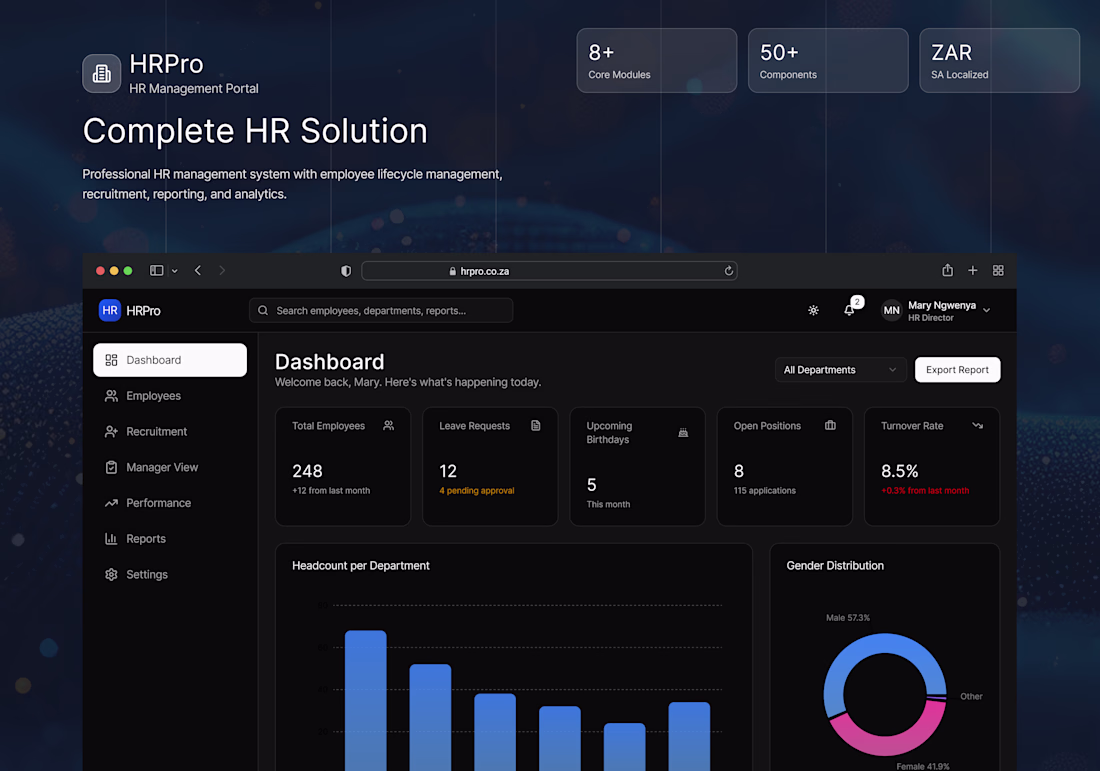Click the 4 pending approval text
The width and height of the screenshot is (1100, 771).
click(477, 490)
